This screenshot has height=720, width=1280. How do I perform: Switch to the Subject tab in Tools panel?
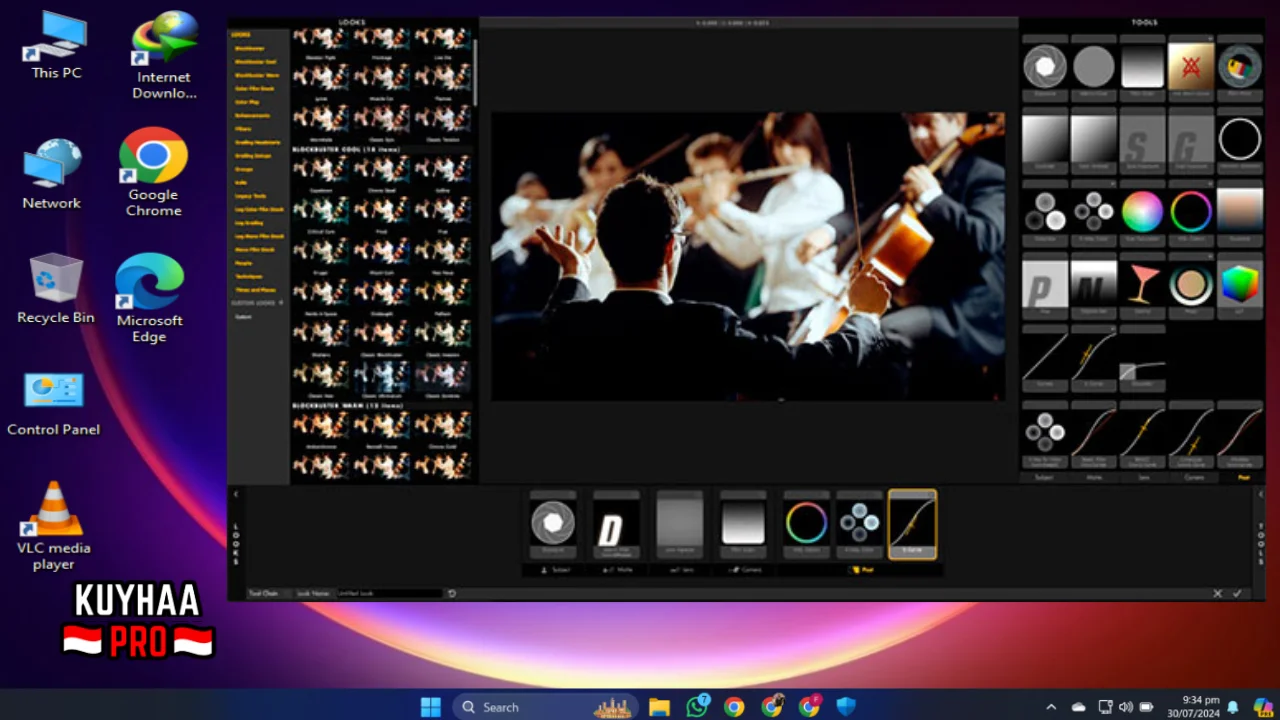point(1045,478)
